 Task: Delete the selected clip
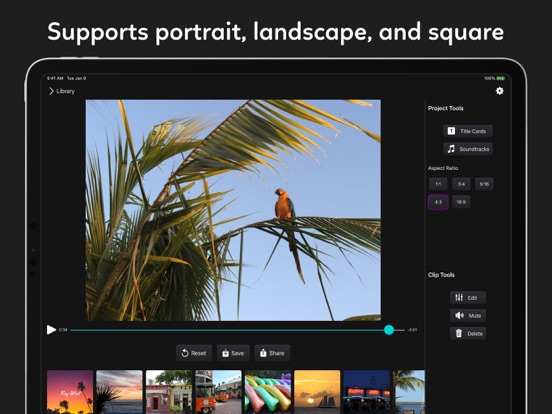tap(468, 333)
